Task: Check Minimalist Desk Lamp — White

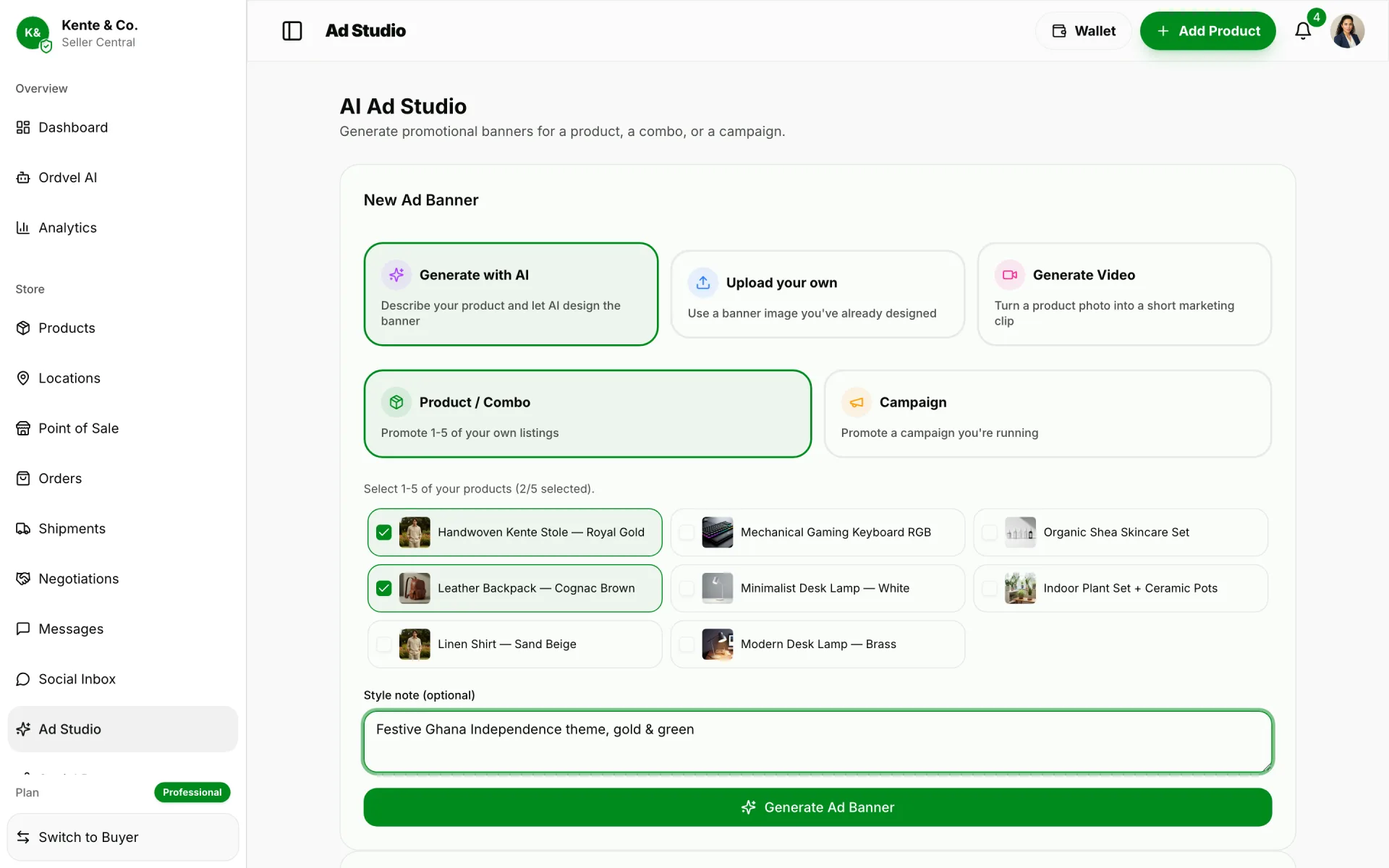Action: pos(687,588)
